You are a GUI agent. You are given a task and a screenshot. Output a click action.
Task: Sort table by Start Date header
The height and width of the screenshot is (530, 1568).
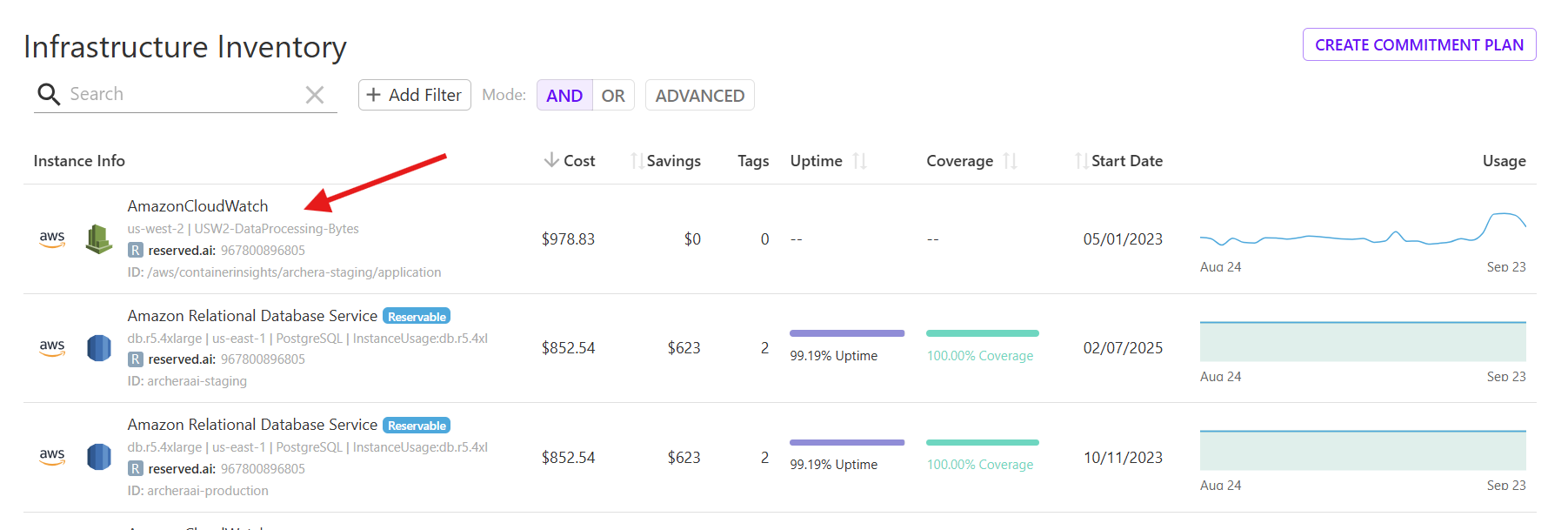(1125, 161)
